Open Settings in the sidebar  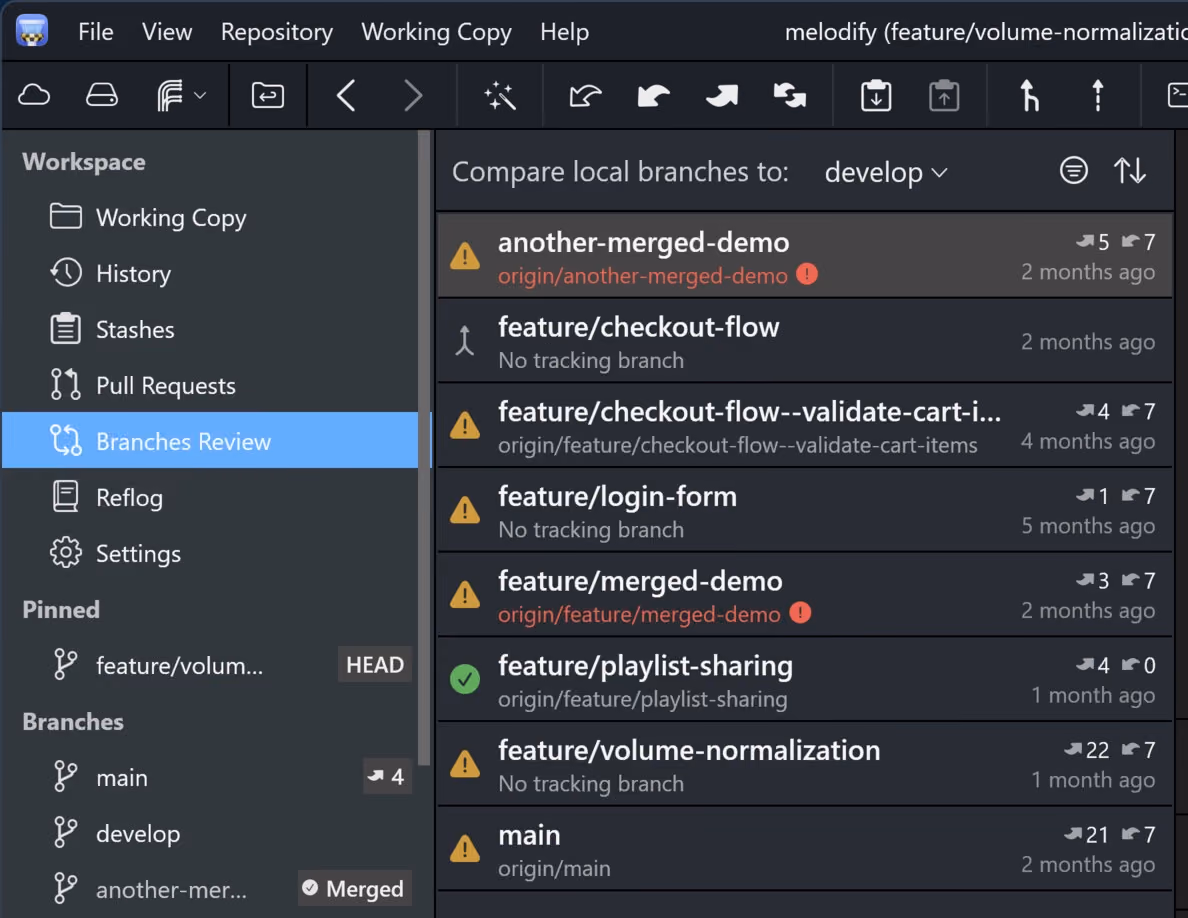[x=210, y=554]
